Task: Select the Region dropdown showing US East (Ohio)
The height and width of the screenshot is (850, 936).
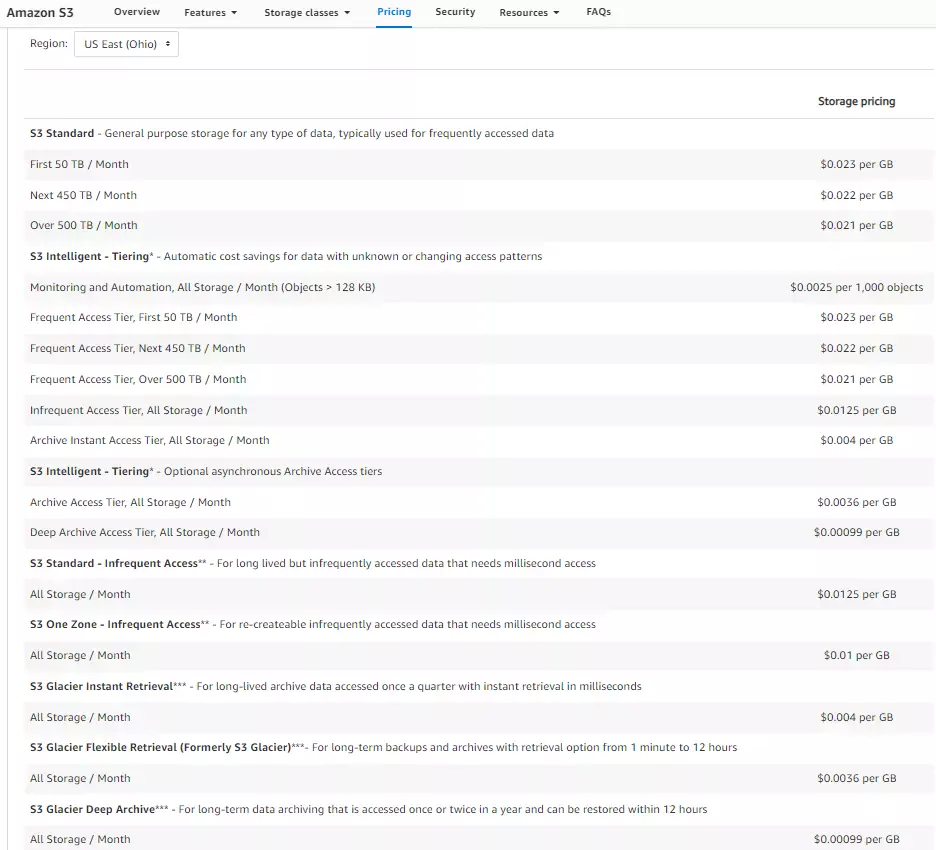Action: coord(126,45)
